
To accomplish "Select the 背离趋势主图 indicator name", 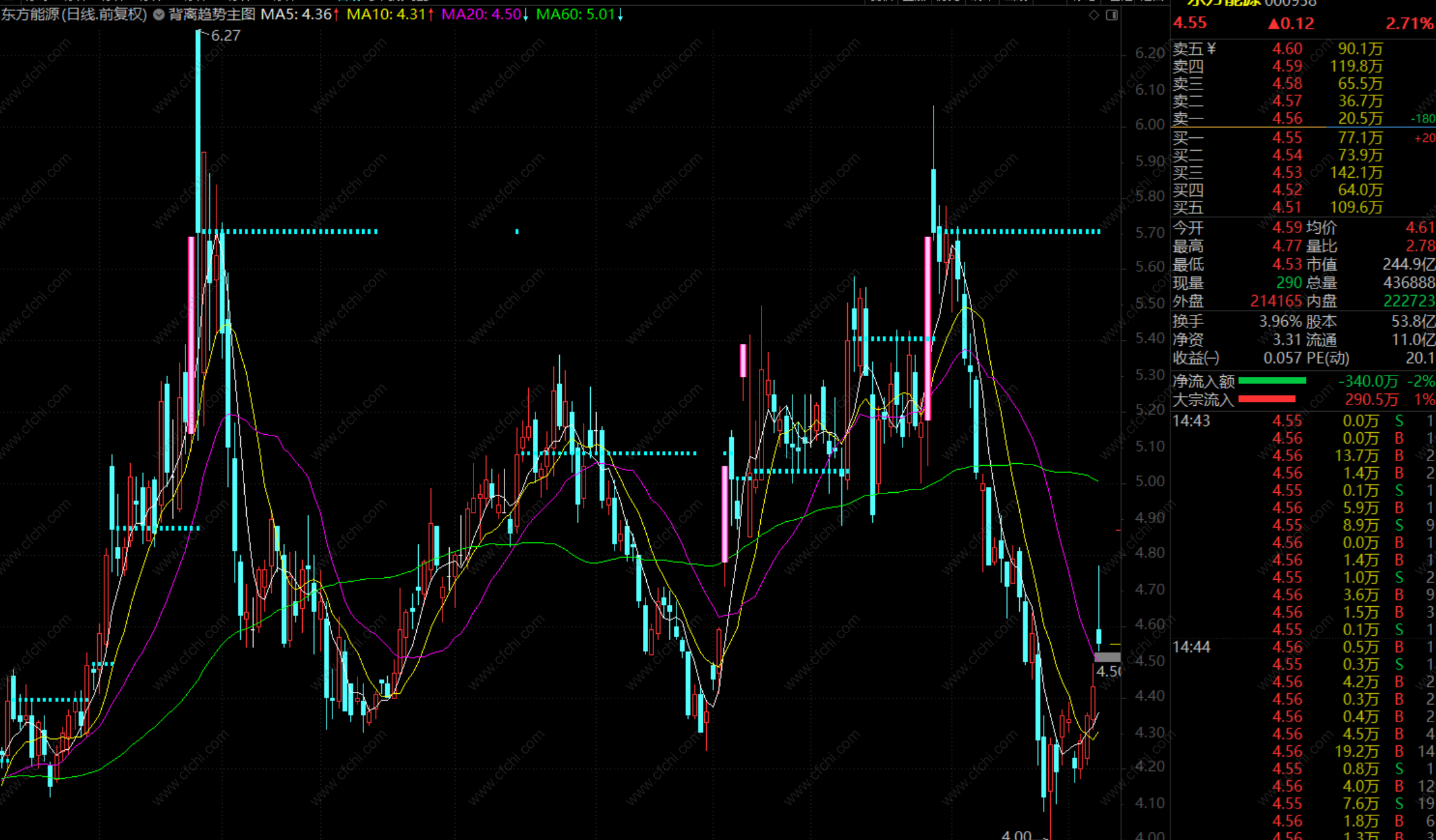I will coord(212,14).
